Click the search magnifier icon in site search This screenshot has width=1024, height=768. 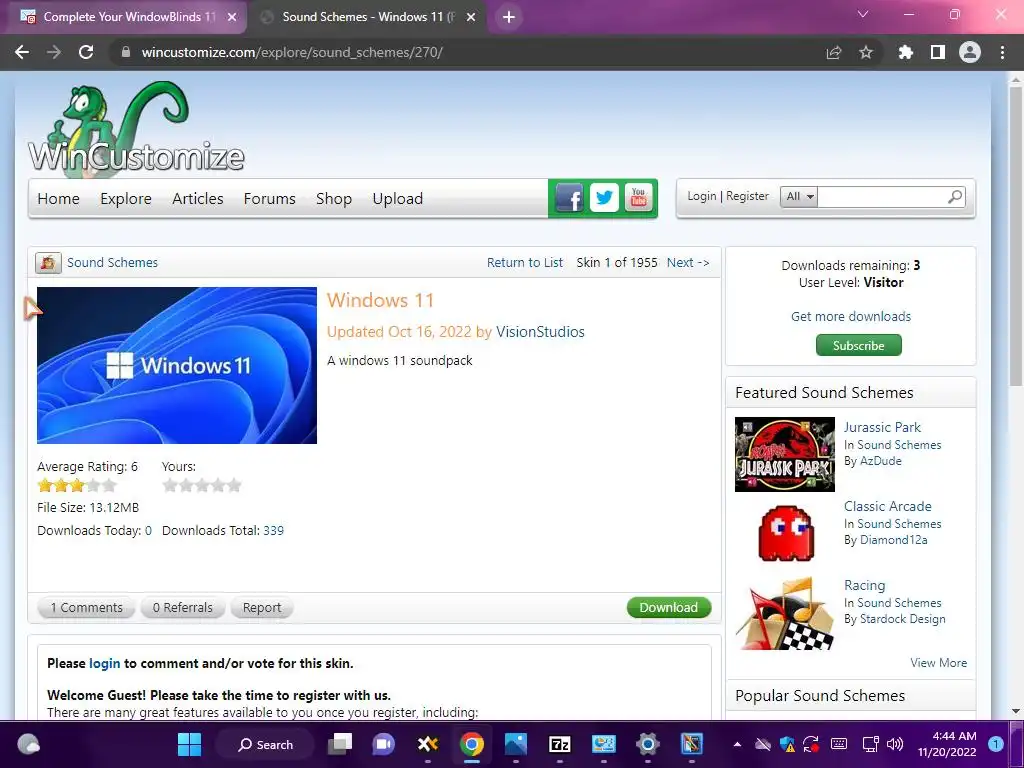click(955, 196)
